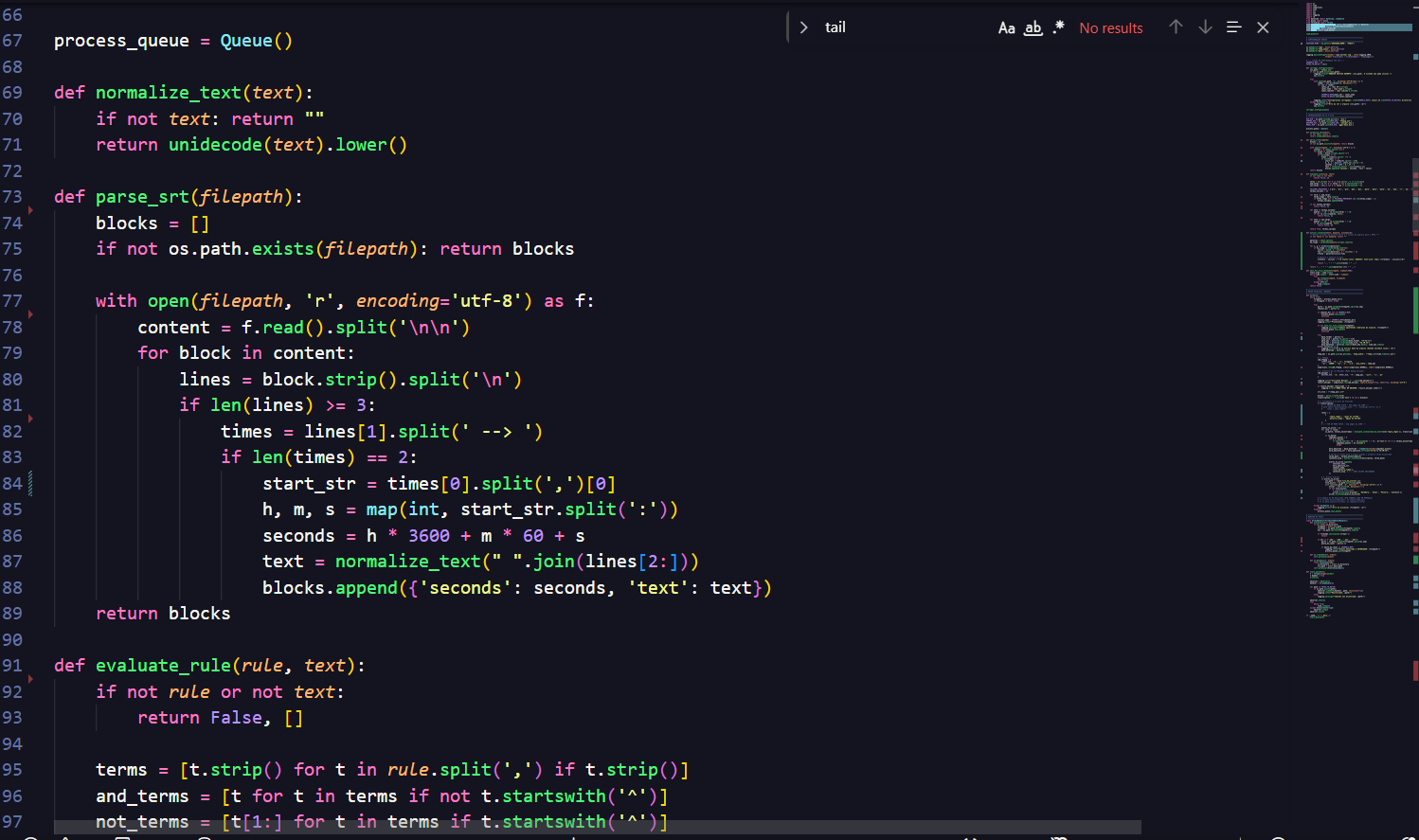Enable Use Regular Expression (.*) search option
1419x840 pixels.
(x=1058, y=27)
